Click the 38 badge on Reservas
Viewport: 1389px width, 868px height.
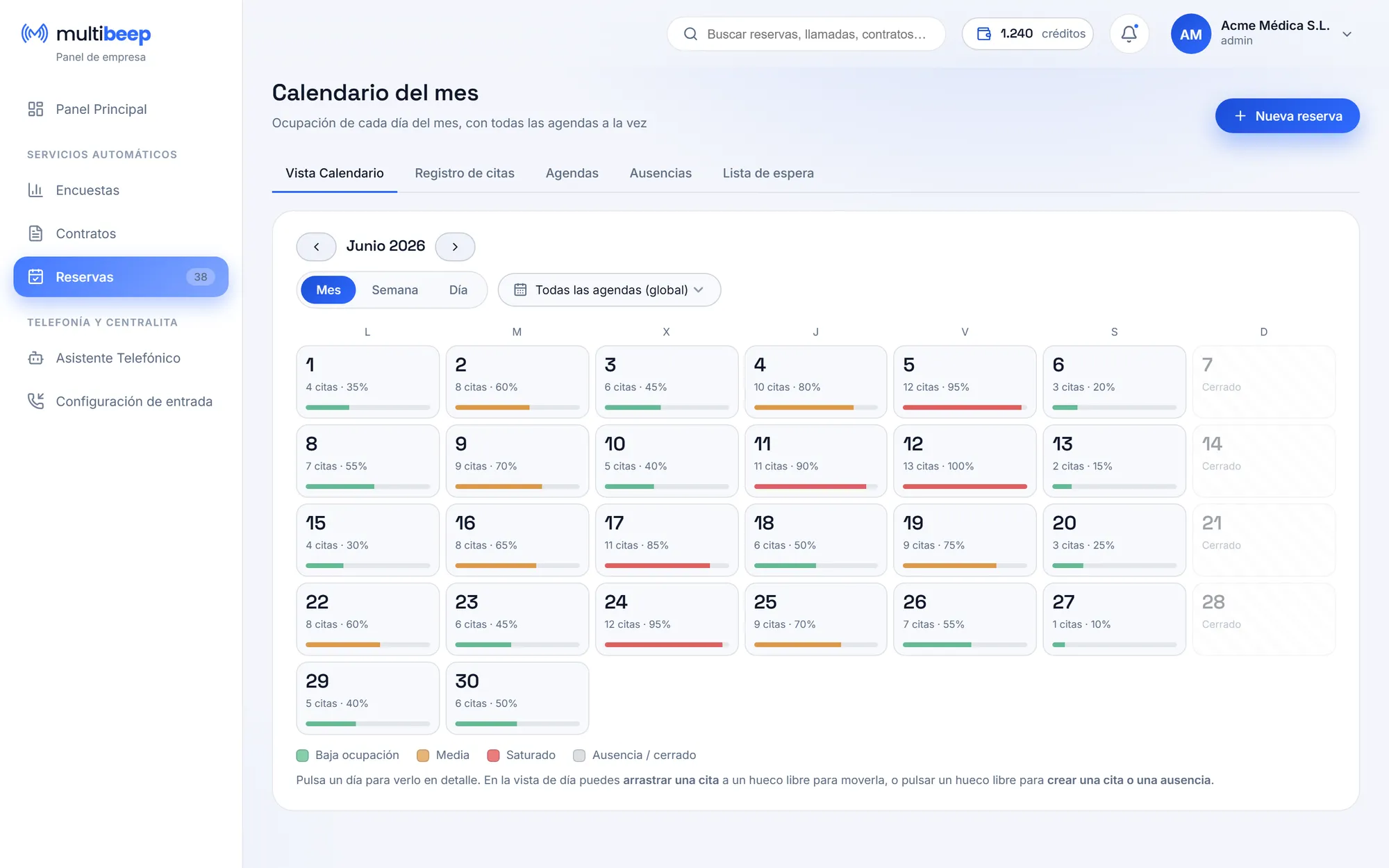(x=201, y=277)
